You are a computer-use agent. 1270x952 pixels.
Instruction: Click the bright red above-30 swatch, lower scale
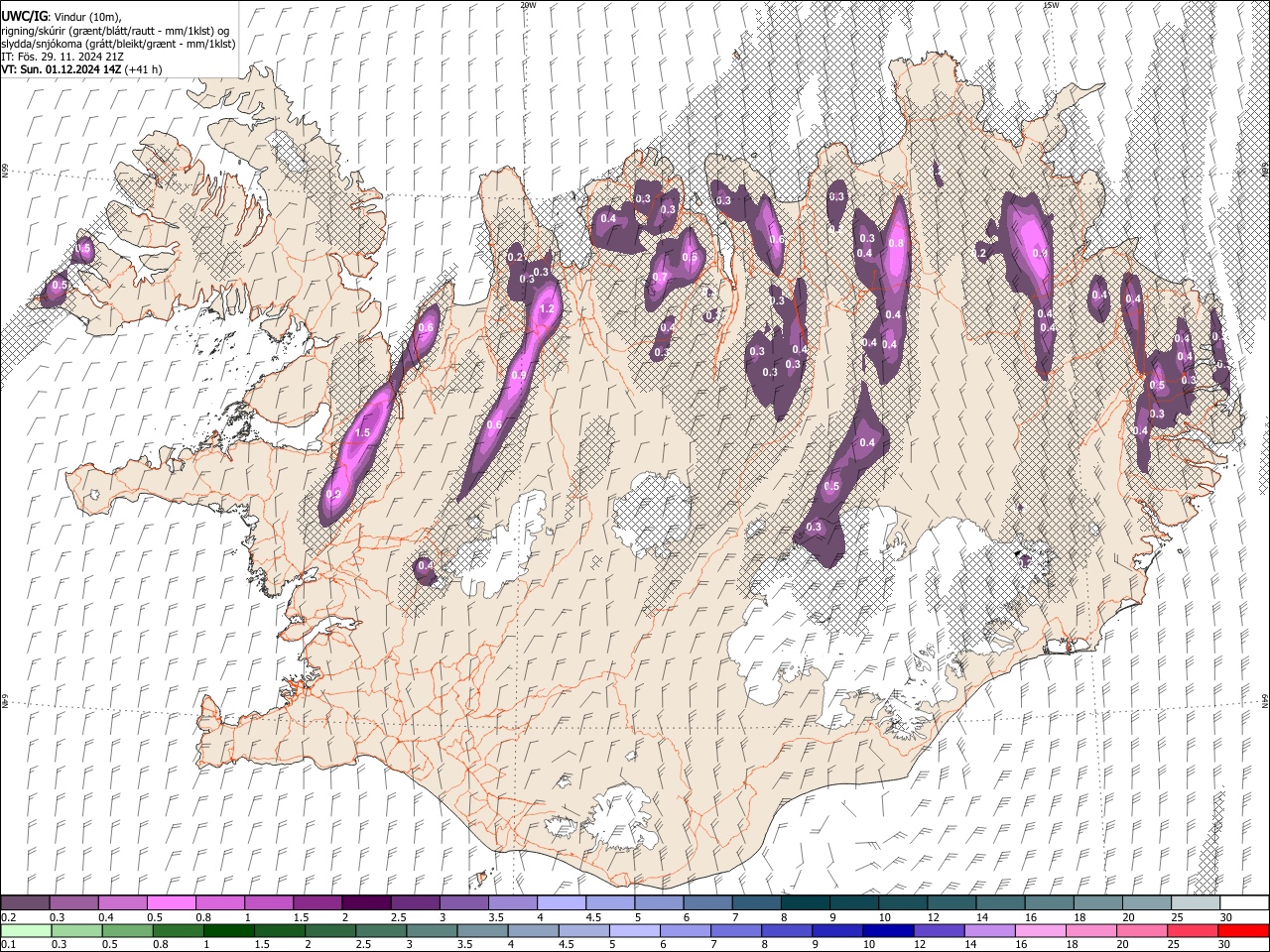pos(1243,931)
